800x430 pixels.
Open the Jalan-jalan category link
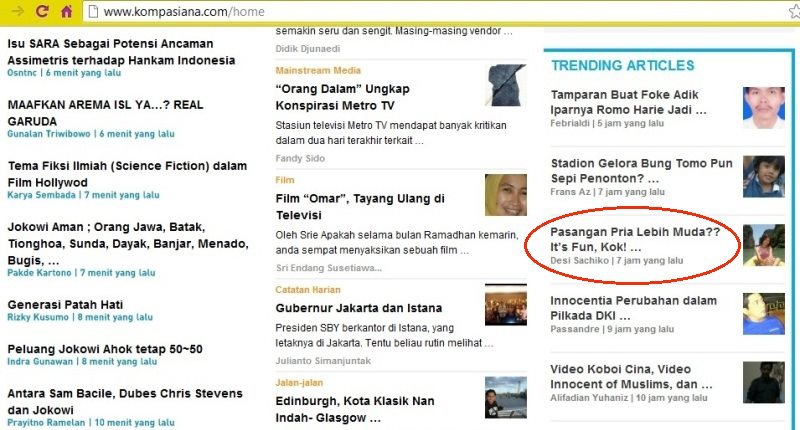click(x=303, y=382)
